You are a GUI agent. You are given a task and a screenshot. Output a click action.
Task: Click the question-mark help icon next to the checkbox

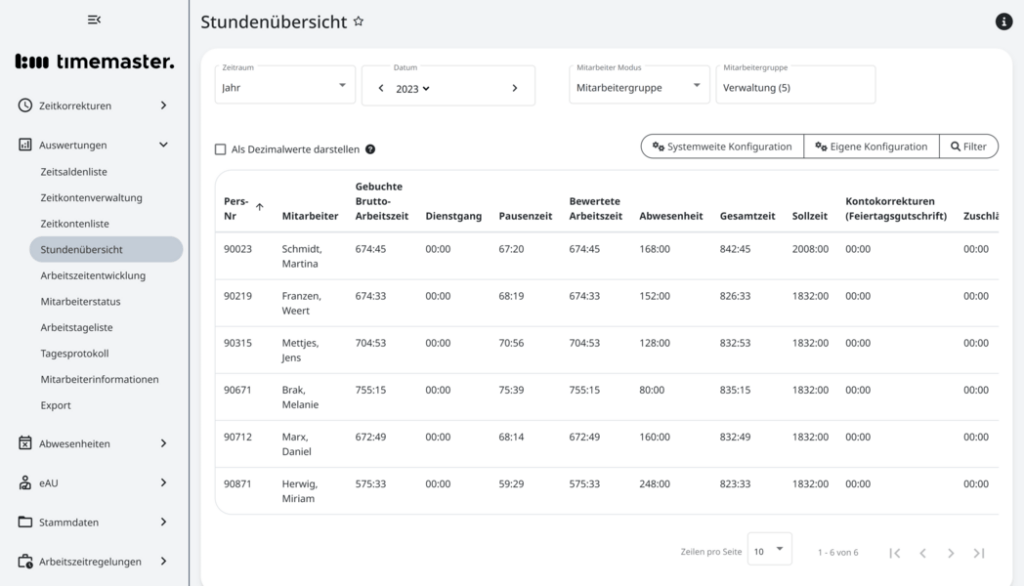coord(371,147)
